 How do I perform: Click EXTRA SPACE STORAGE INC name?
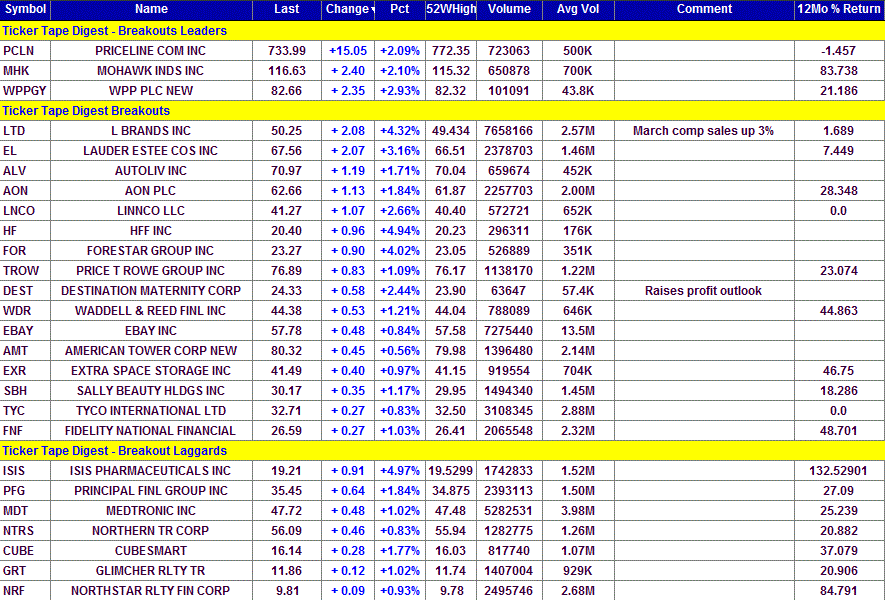coord(151,371)
